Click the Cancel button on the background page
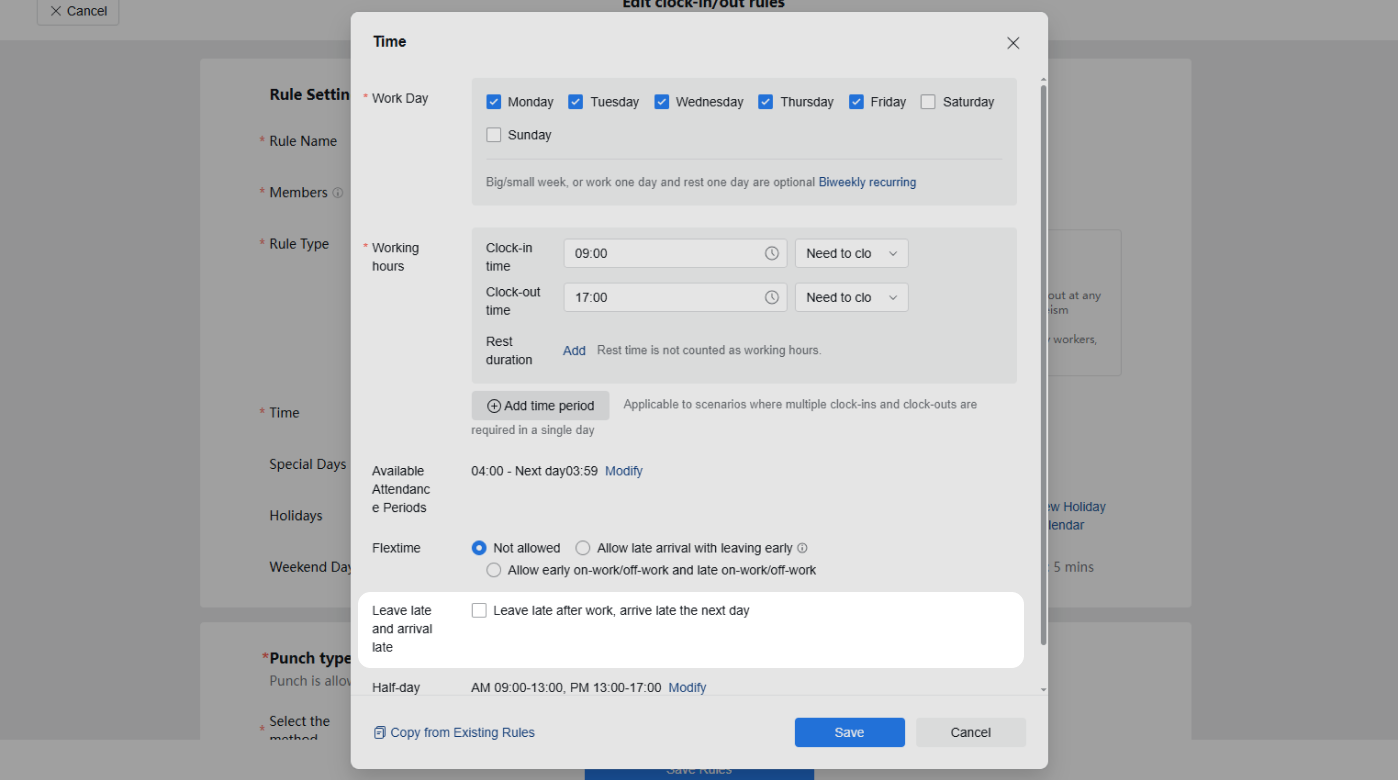Viewport: 1398px width, 780px height. pos(78,11)
